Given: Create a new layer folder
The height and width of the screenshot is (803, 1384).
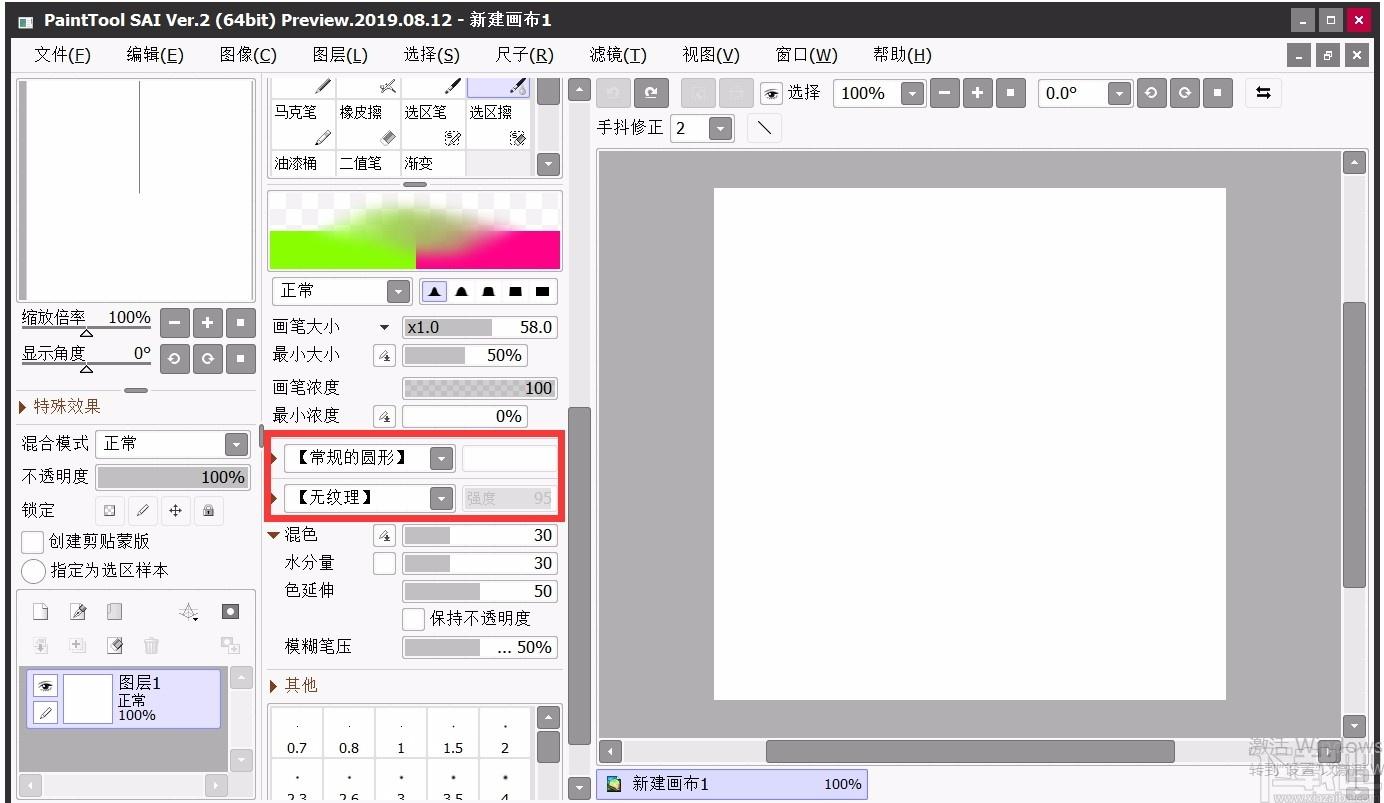Looking at the screenshot, I should [x=114, y=612].
